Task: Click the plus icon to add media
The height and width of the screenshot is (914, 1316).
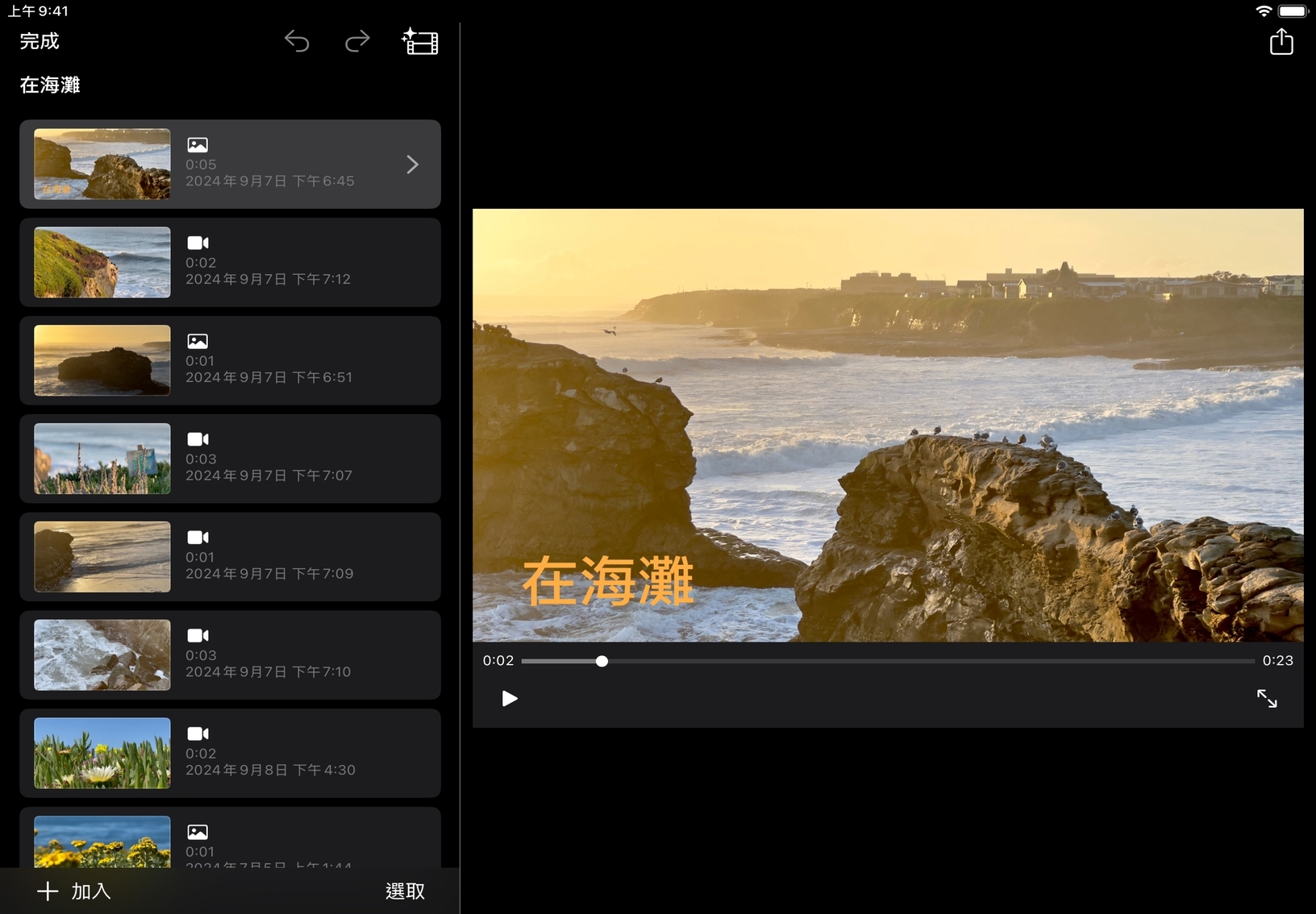Action: coord(48,891)
